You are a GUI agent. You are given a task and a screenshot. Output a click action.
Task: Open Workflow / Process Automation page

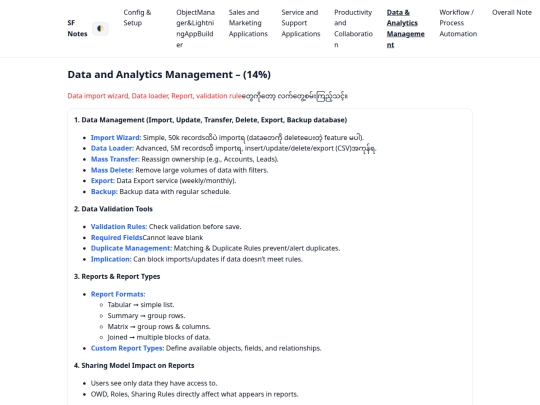(x=458, y=23)
